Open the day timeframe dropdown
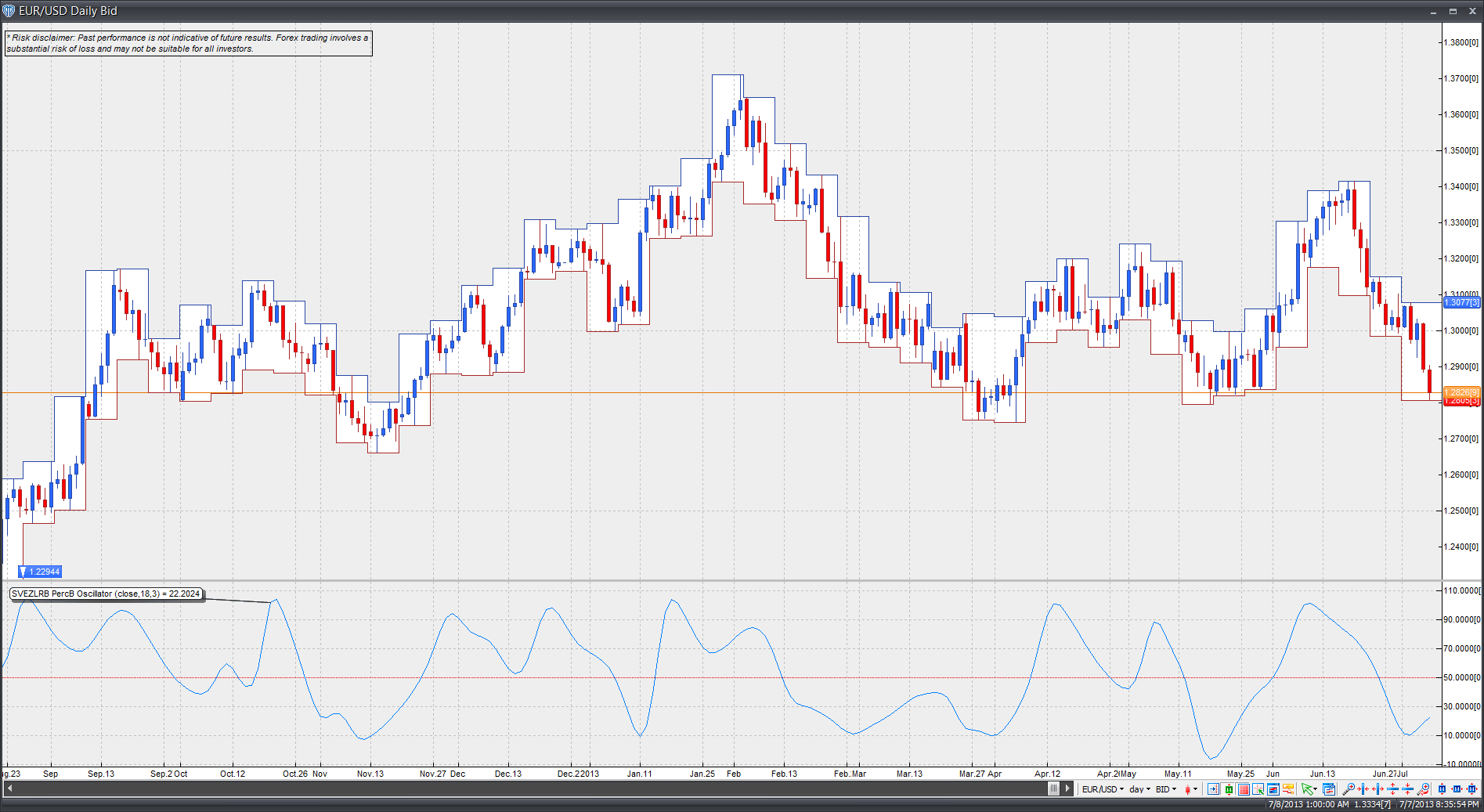Image resolution: width=1484 pixels, height=812 pixels. [x=1139, y=789]
